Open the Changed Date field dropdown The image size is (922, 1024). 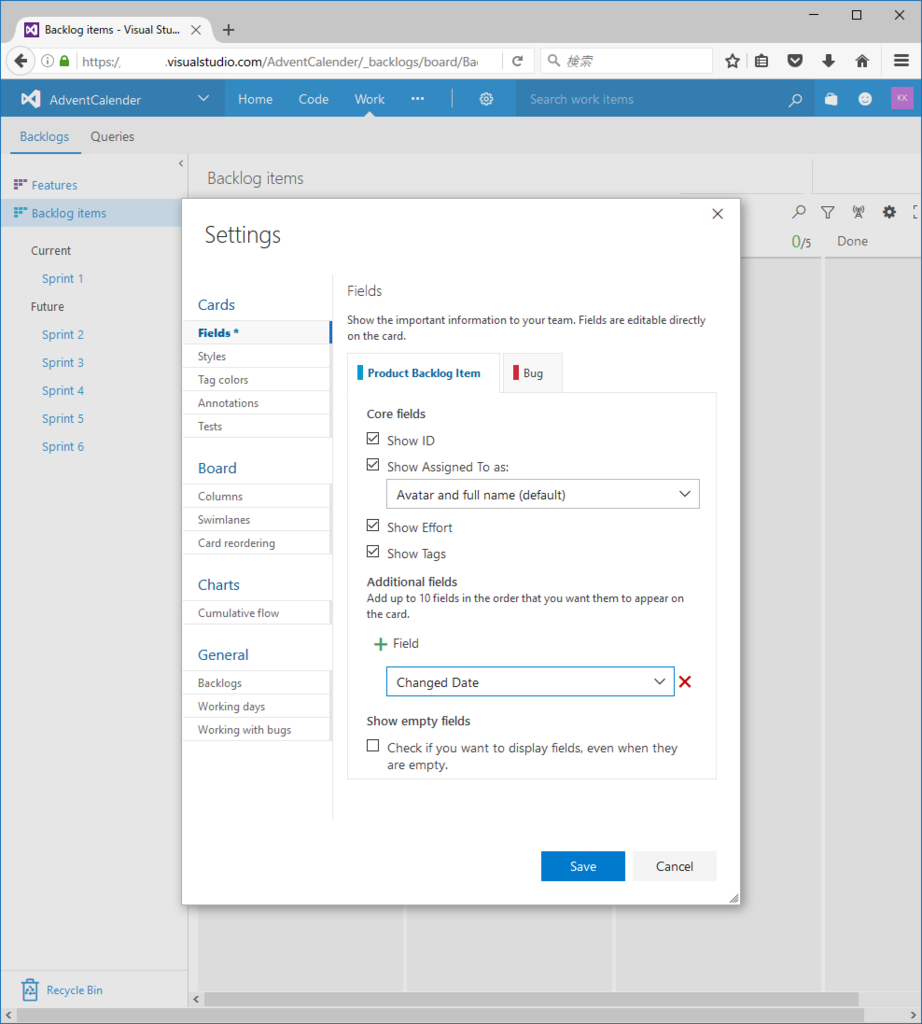click(x=530, y=682)
